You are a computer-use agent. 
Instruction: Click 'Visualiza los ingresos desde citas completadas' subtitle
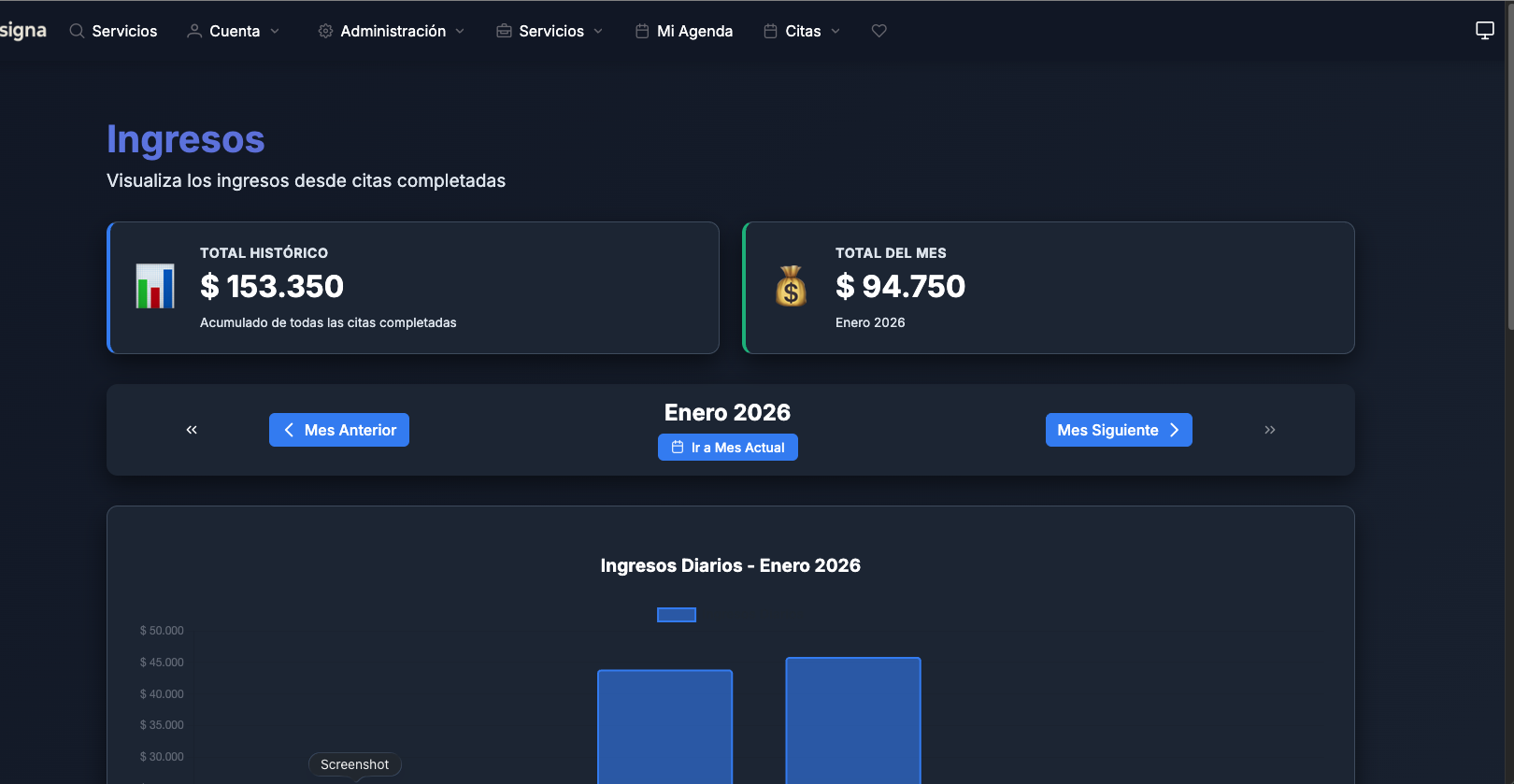pos(306,180)
